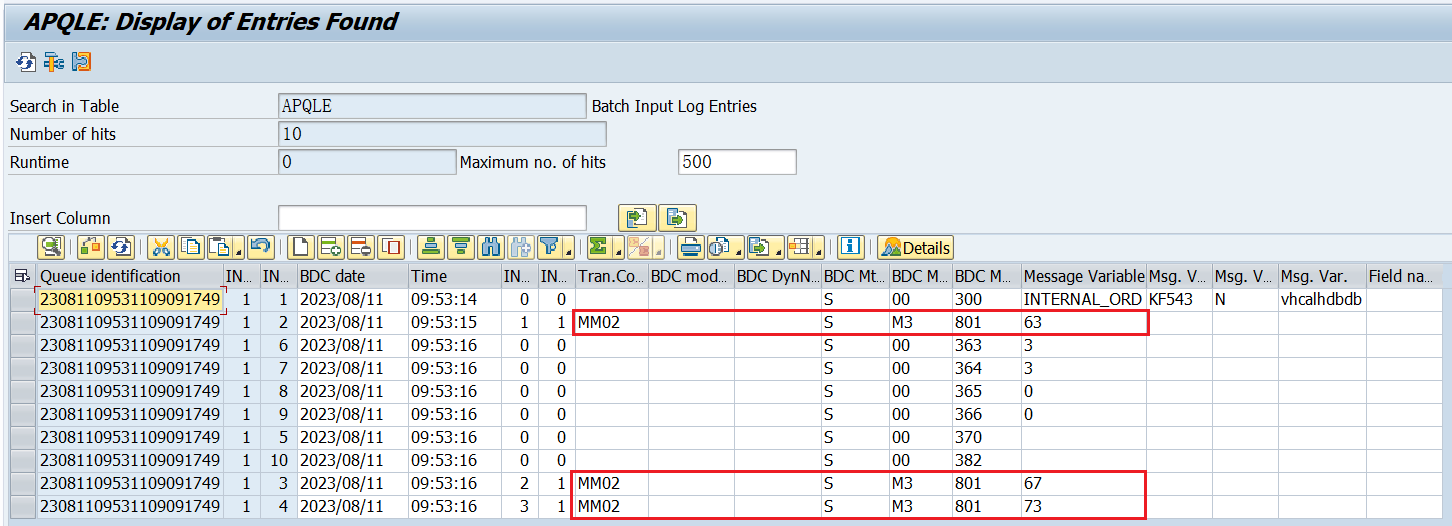Open the Views dropdown in grid toolbar
1452x526 pixels.
726,247
